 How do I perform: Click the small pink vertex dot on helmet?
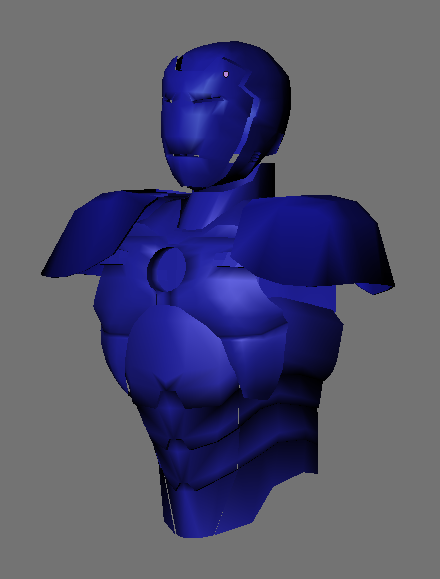tap(226, 75)
